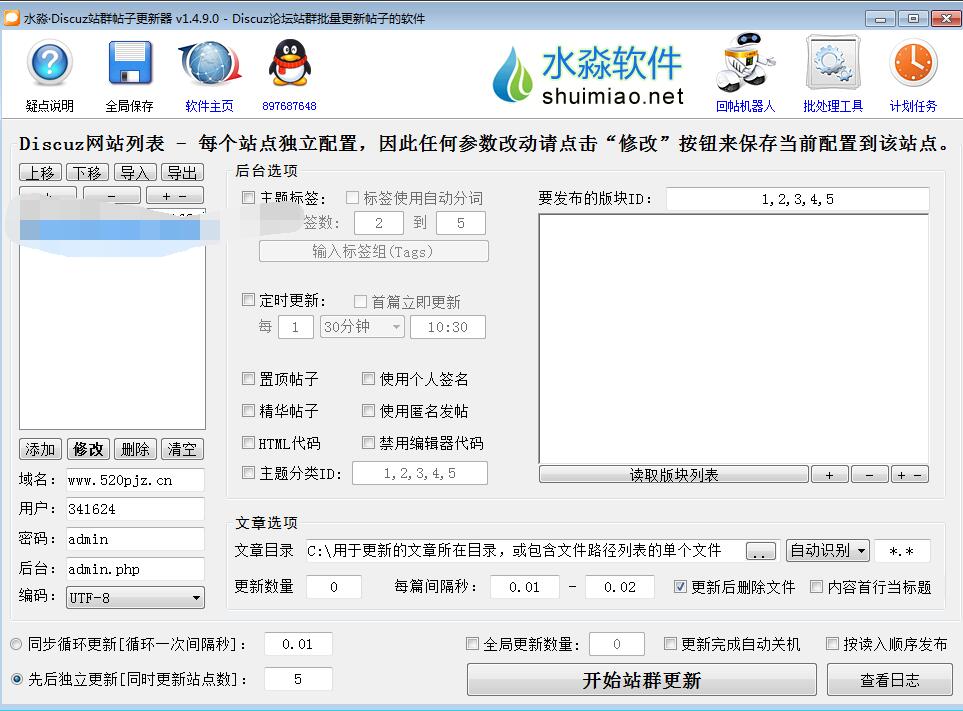Click the 10:30 time field
This screenshot has width=963, height=711.
click(x=448, y=327)
